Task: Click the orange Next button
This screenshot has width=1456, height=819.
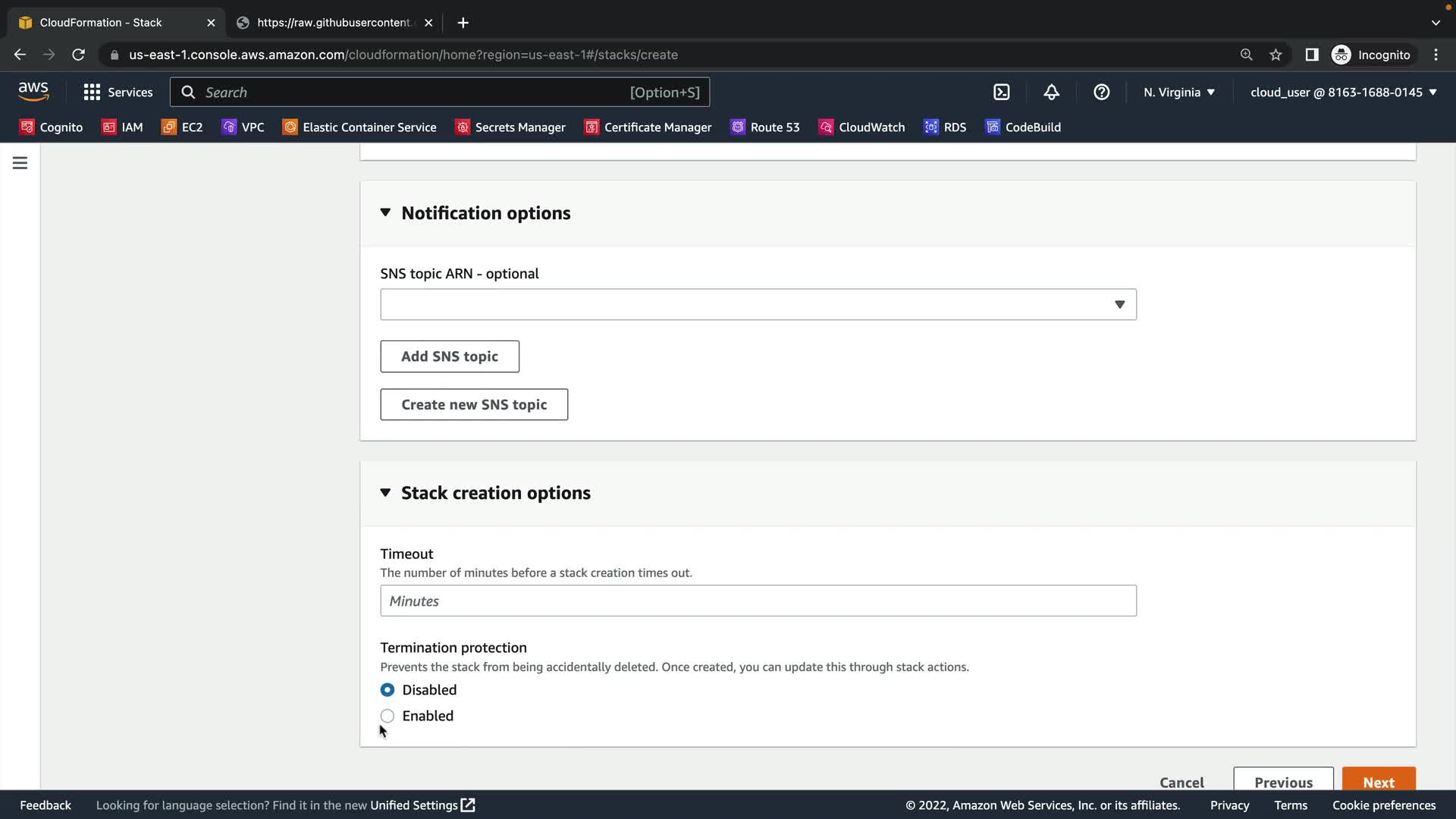Action: tap(1378, 780)
